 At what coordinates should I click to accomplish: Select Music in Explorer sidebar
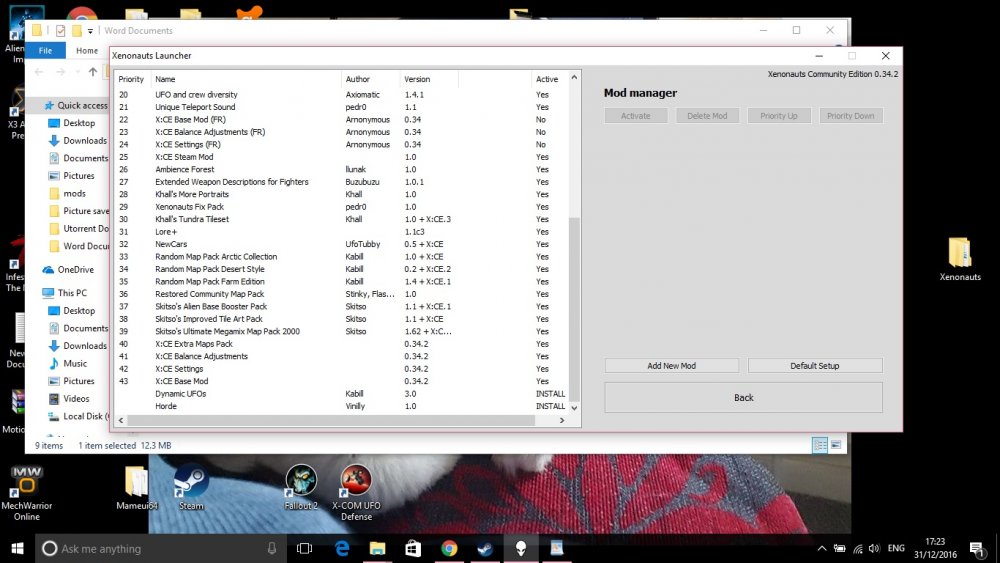point(68,363)
